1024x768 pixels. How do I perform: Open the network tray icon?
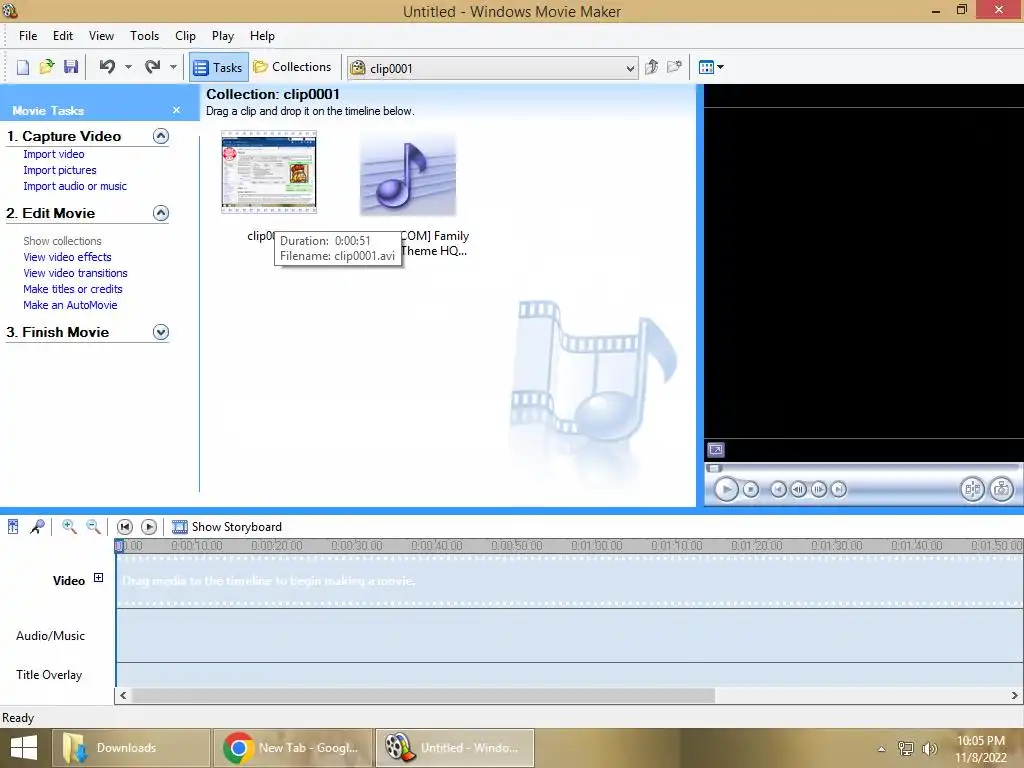(906, 748)
